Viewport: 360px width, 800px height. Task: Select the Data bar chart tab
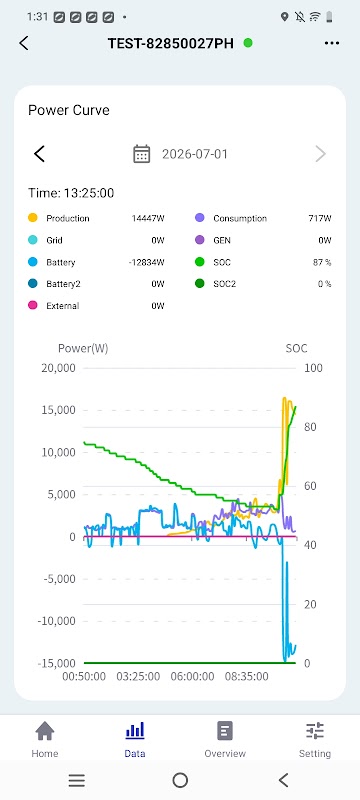[x=135, y=731]
